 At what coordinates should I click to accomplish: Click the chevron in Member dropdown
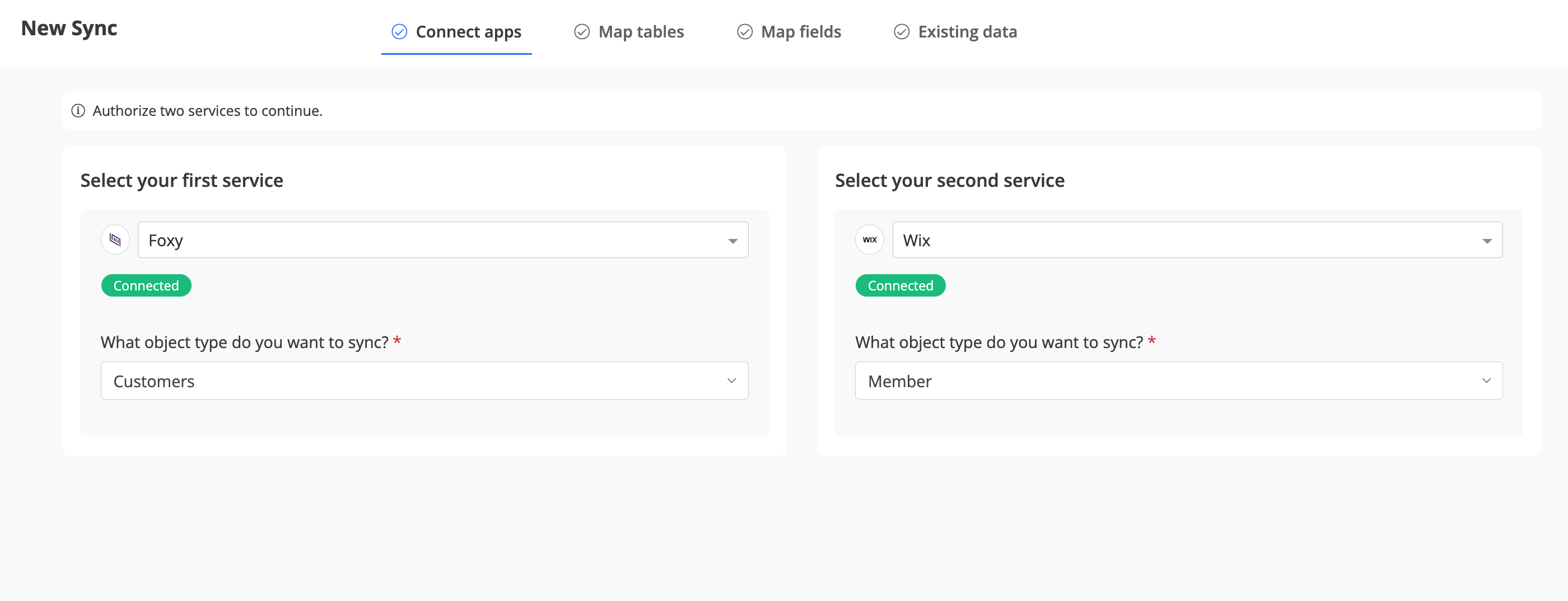tap(1486, 381)
